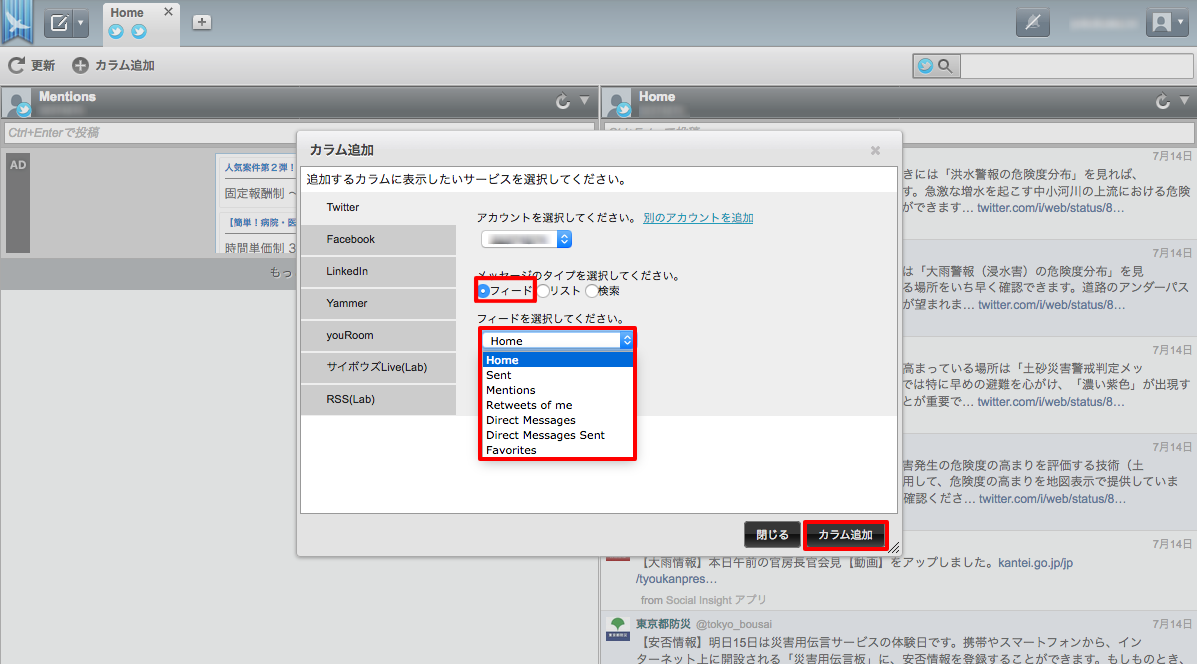Choose Sent in feed list
The width and height of the screenshot is (1197, 664).
tap(557, 376)
